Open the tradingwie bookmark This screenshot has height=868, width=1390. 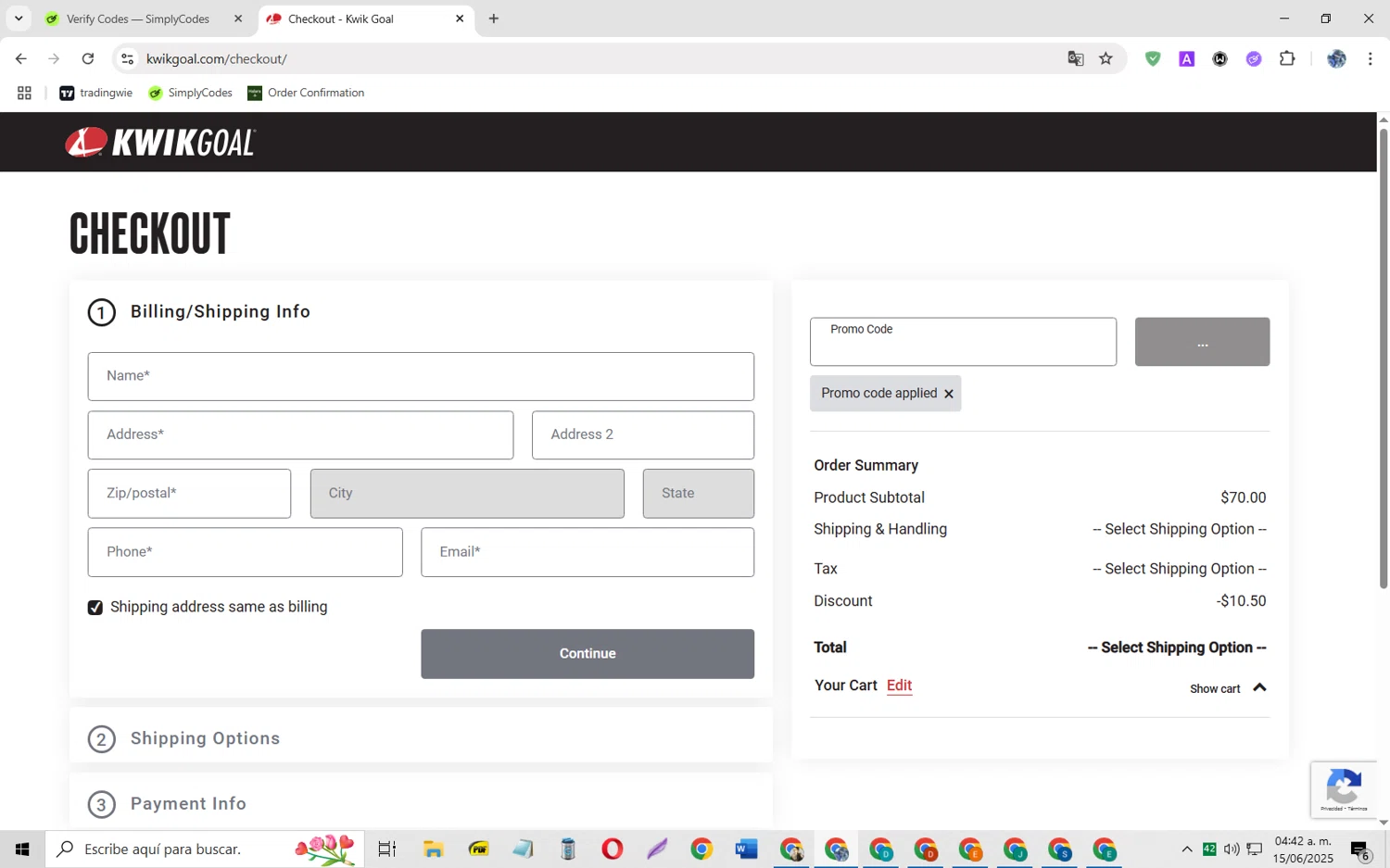coord(96,93)
